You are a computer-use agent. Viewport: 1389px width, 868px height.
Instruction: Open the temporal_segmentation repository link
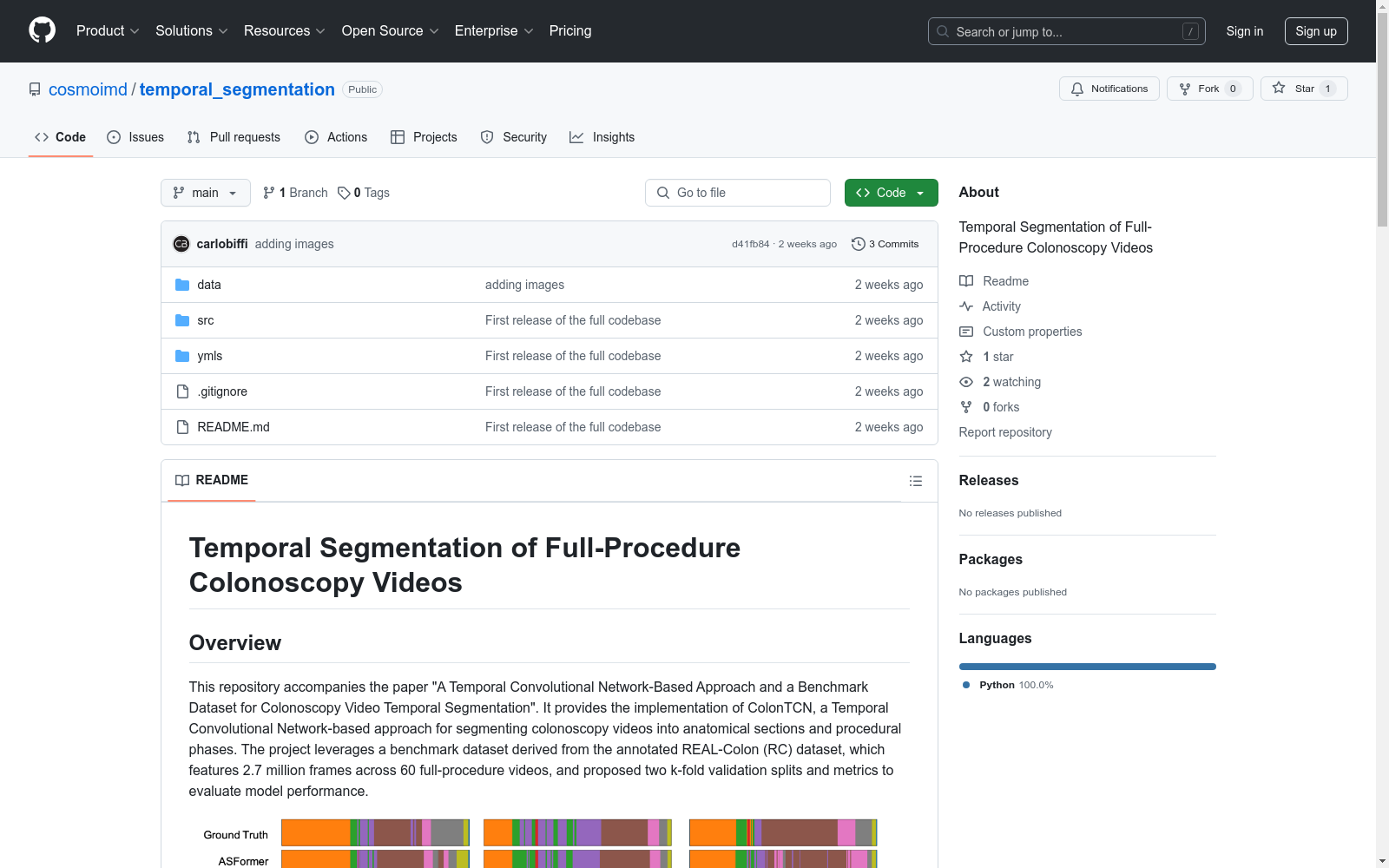pos(237,89)
